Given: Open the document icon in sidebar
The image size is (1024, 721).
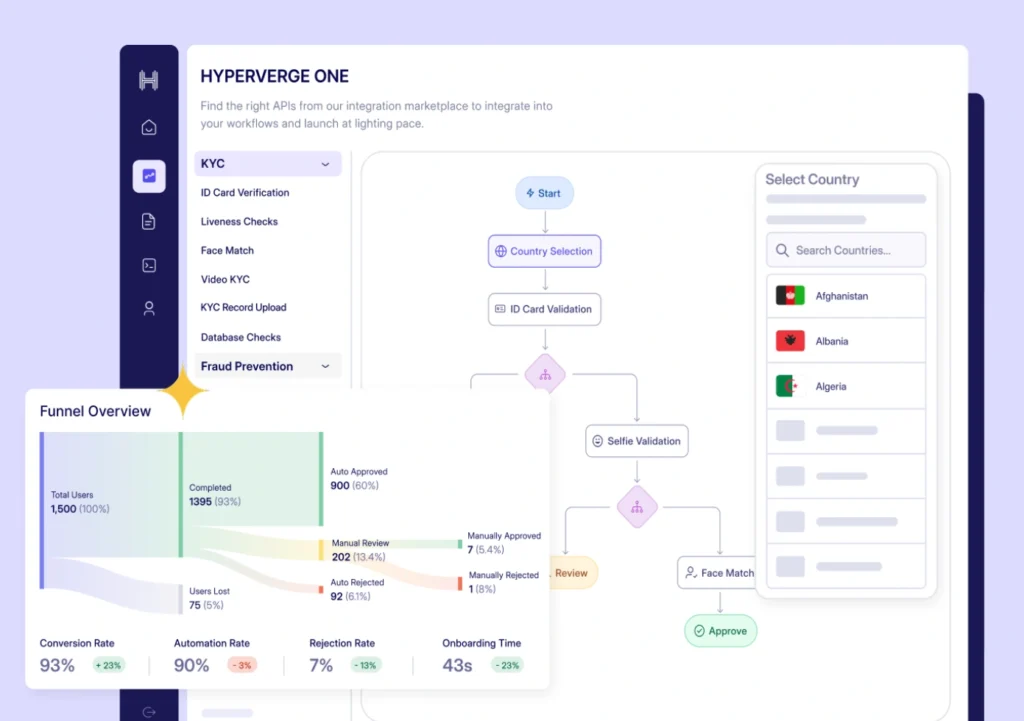Looking at the screenshot, I should click(x=149, y=221).
